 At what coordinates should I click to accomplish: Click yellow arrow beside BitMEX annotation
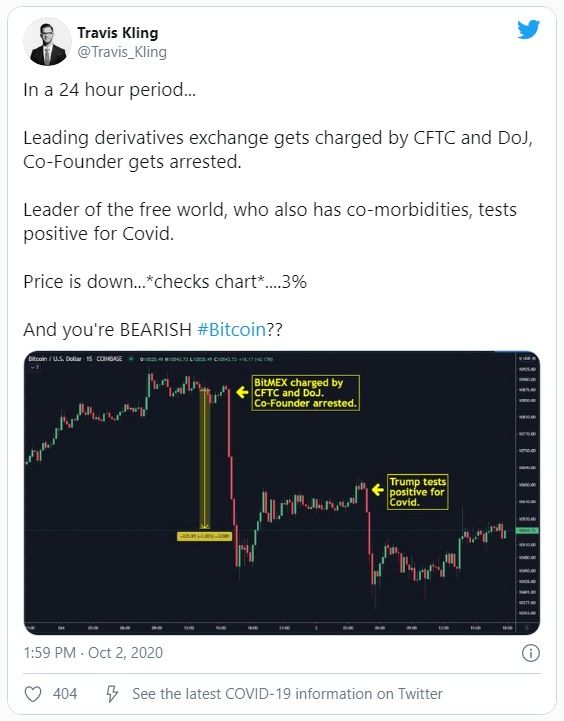(242, 392)
